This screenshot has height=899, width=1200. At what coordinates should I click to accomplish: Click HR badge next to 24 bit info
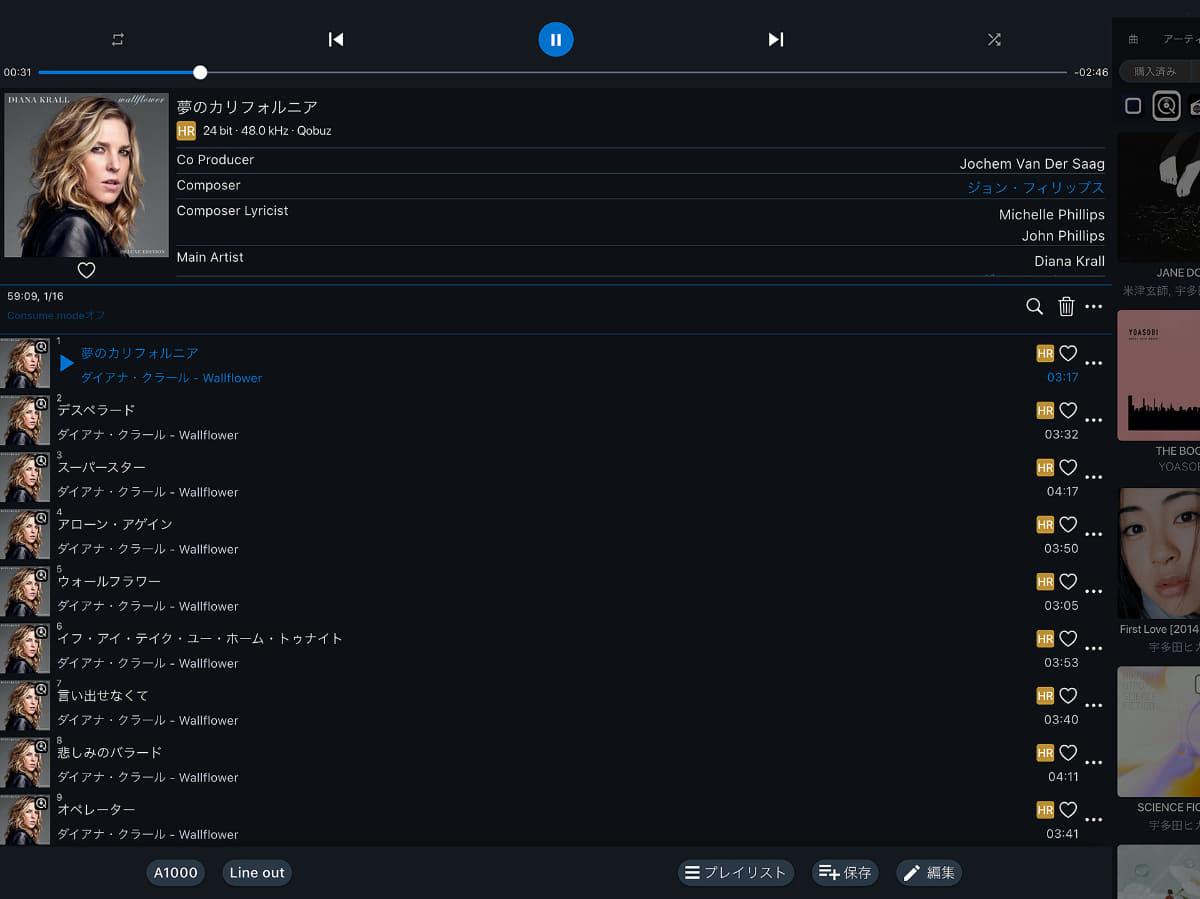click(x=186, y=131)
